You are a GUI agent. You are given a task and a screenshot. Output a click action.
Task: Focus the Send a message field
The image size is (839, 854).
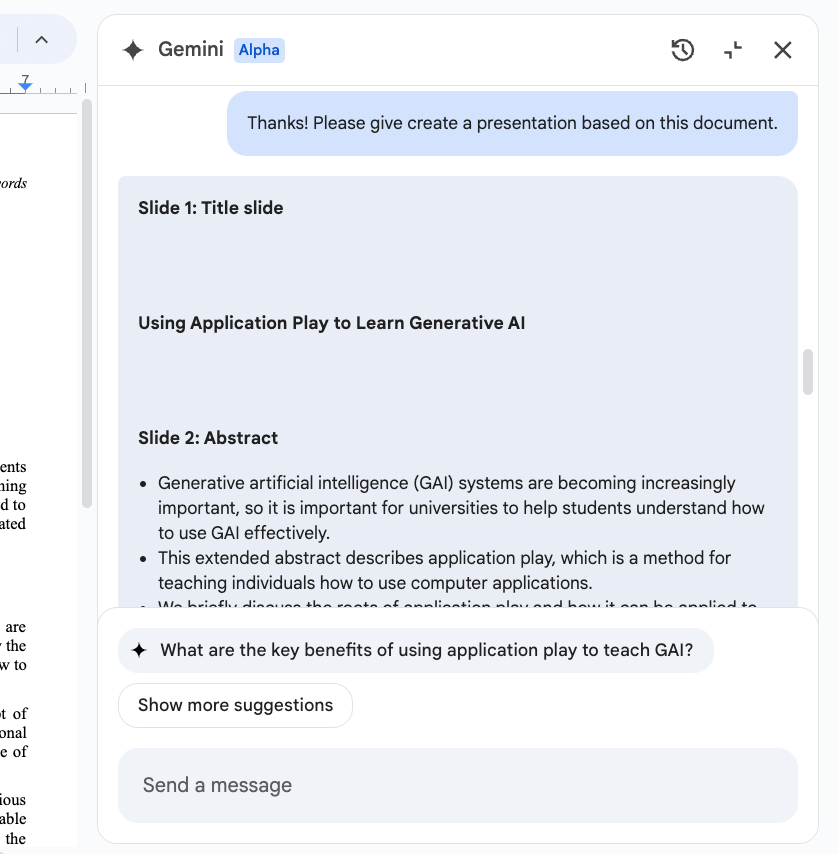[x=458, y=785]
